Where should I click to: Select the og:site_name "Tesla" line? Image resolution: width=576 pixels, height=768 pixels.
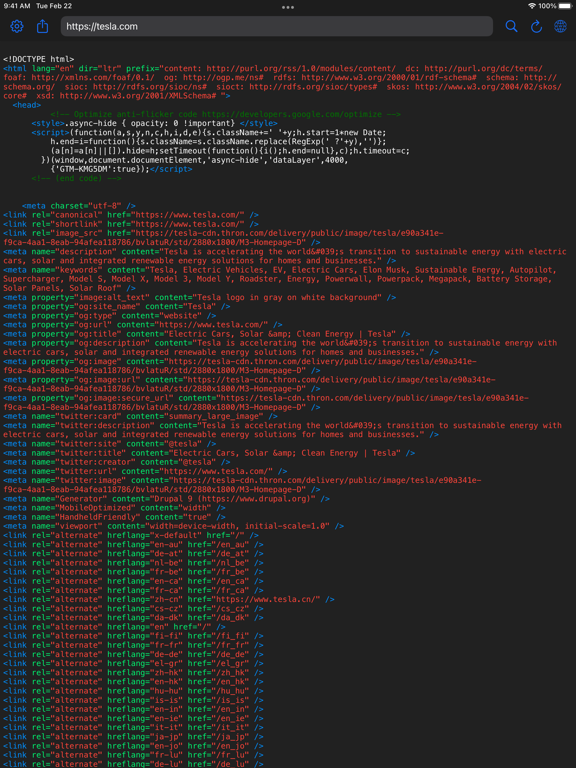pyautogui.click(x=117, y=306)
